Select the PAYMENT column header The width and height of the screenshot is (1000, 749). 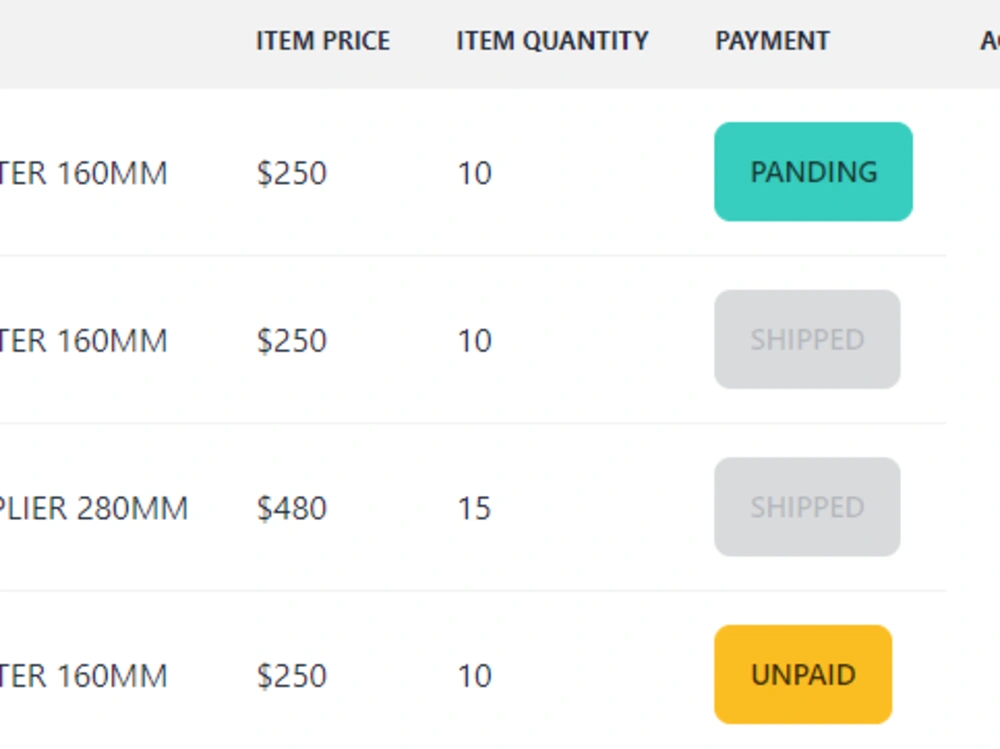772,41
